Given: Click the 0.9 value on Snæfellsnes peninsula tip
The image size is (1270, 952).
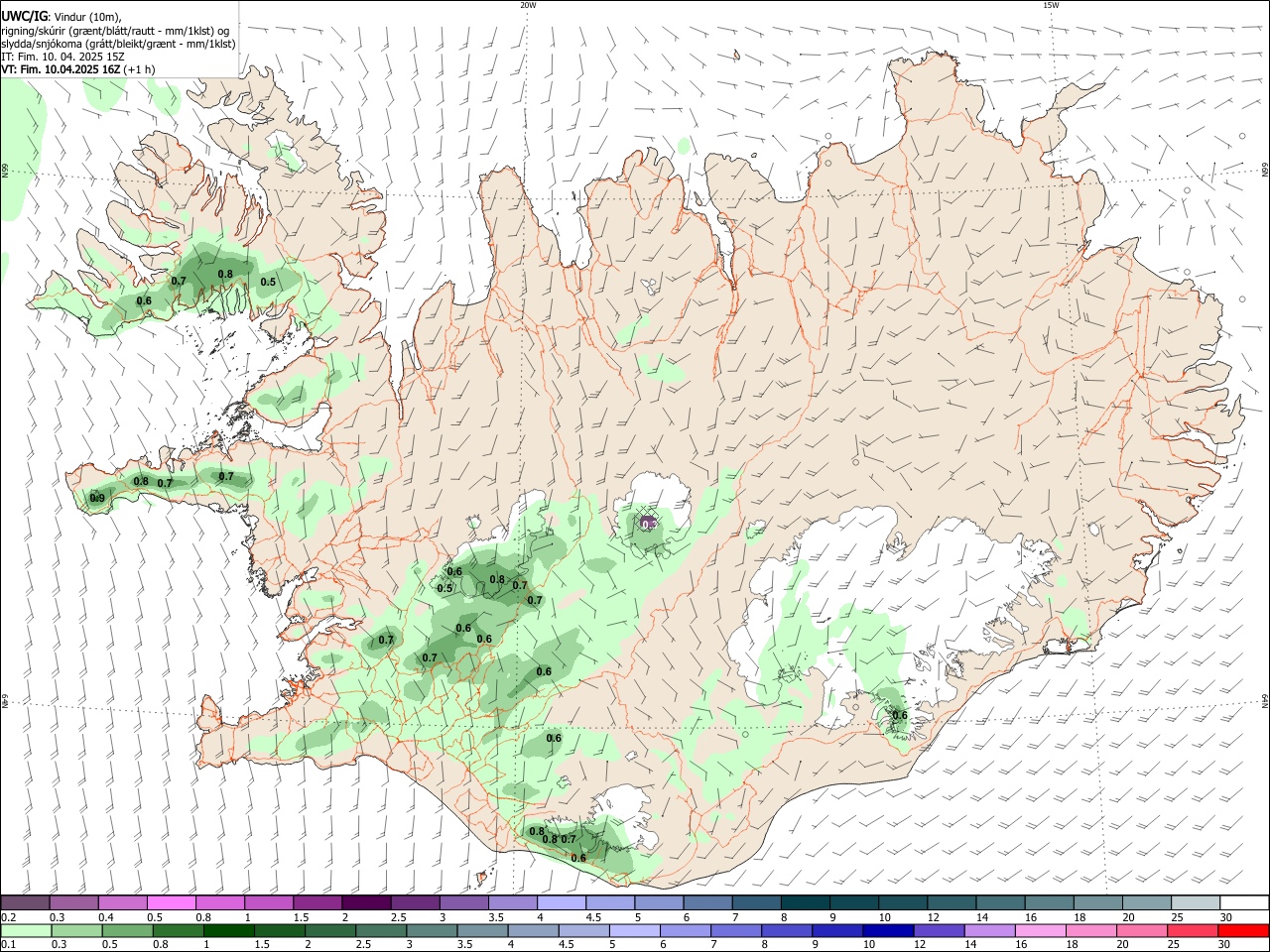Looking at the screenshot, I should click(x=97, y=498).
